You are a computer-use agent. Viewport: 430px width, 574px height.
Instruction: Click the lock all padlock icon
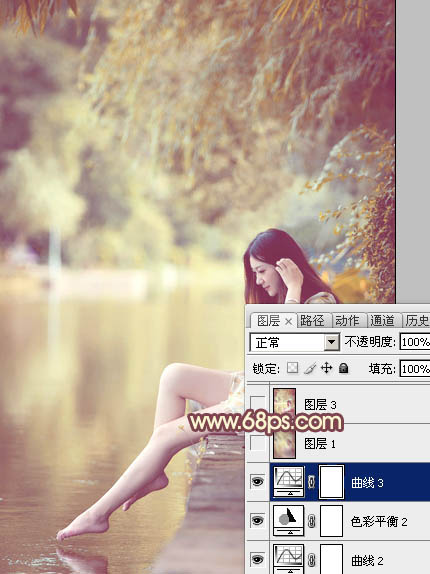[x=343, y=368]
